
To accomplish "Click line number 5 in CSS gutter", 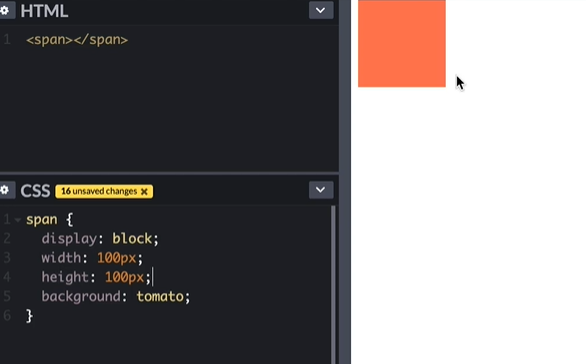I will 7,296.
